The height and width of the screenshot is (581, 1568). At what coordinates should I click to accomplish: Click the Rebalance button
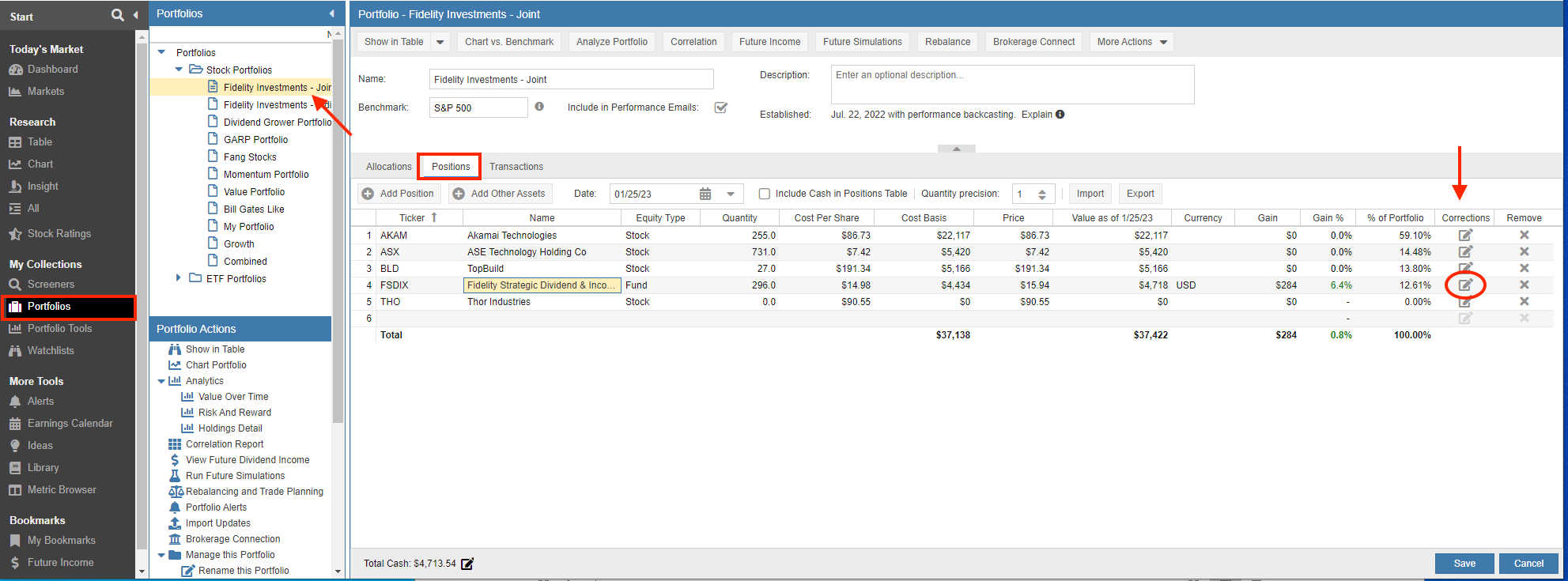coord(947,42)
